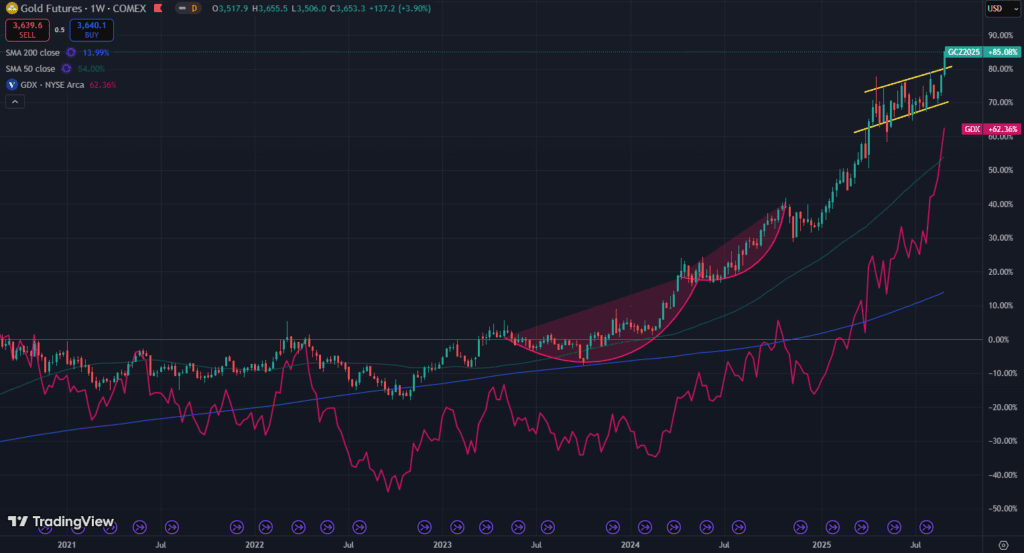Image resolution: width=1024 pixels, height=553 pixels.
Task: Open the TradingView logo in the corner
Action: [60, 522]
